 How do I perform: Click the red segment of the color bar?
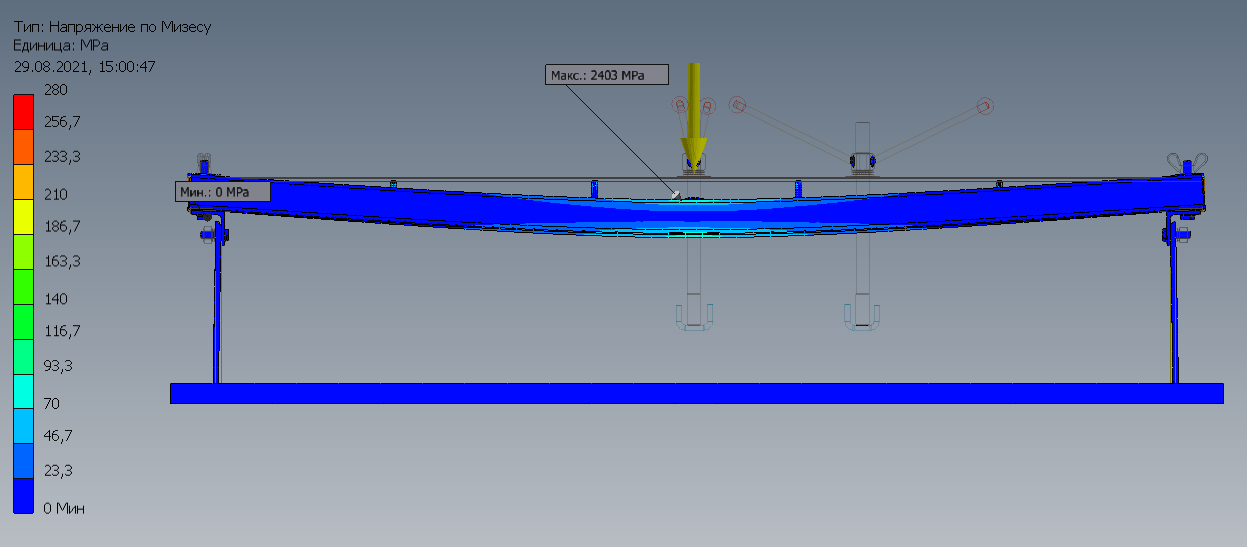pos(23,111)
